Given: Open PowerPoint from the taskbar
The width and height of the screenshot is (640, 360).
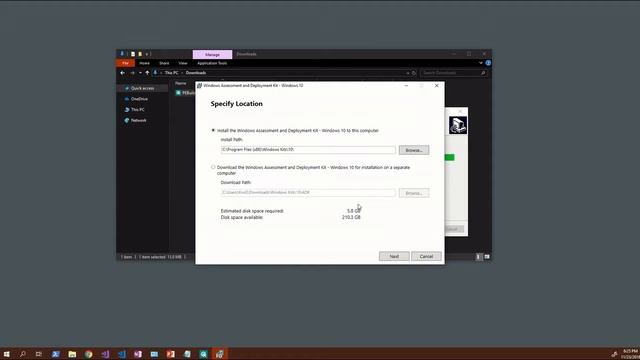Looking at the screenshot, I should pos(171,354).
